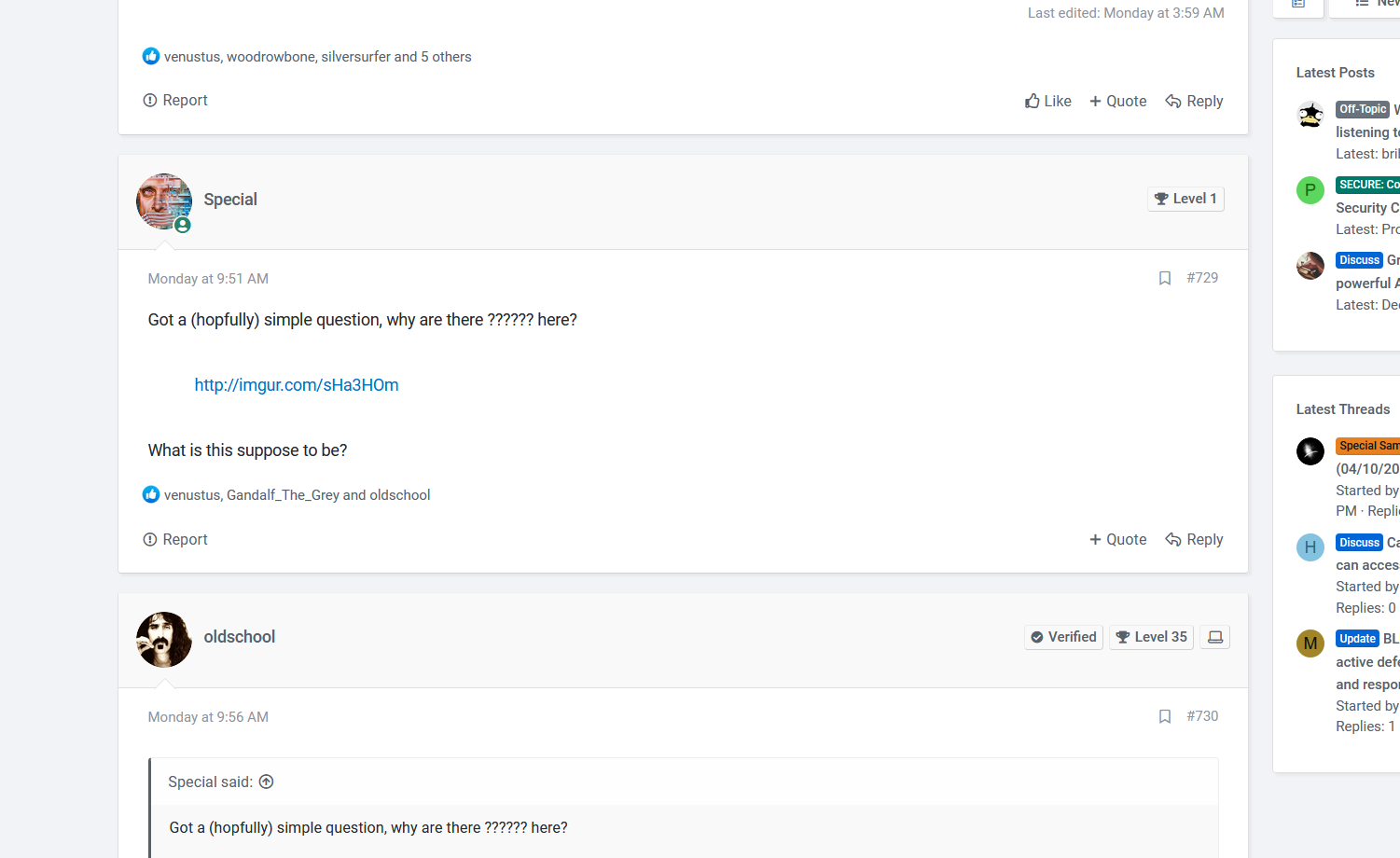Click Special's Level 1 trophy badge

click(x=1185, y=199)
